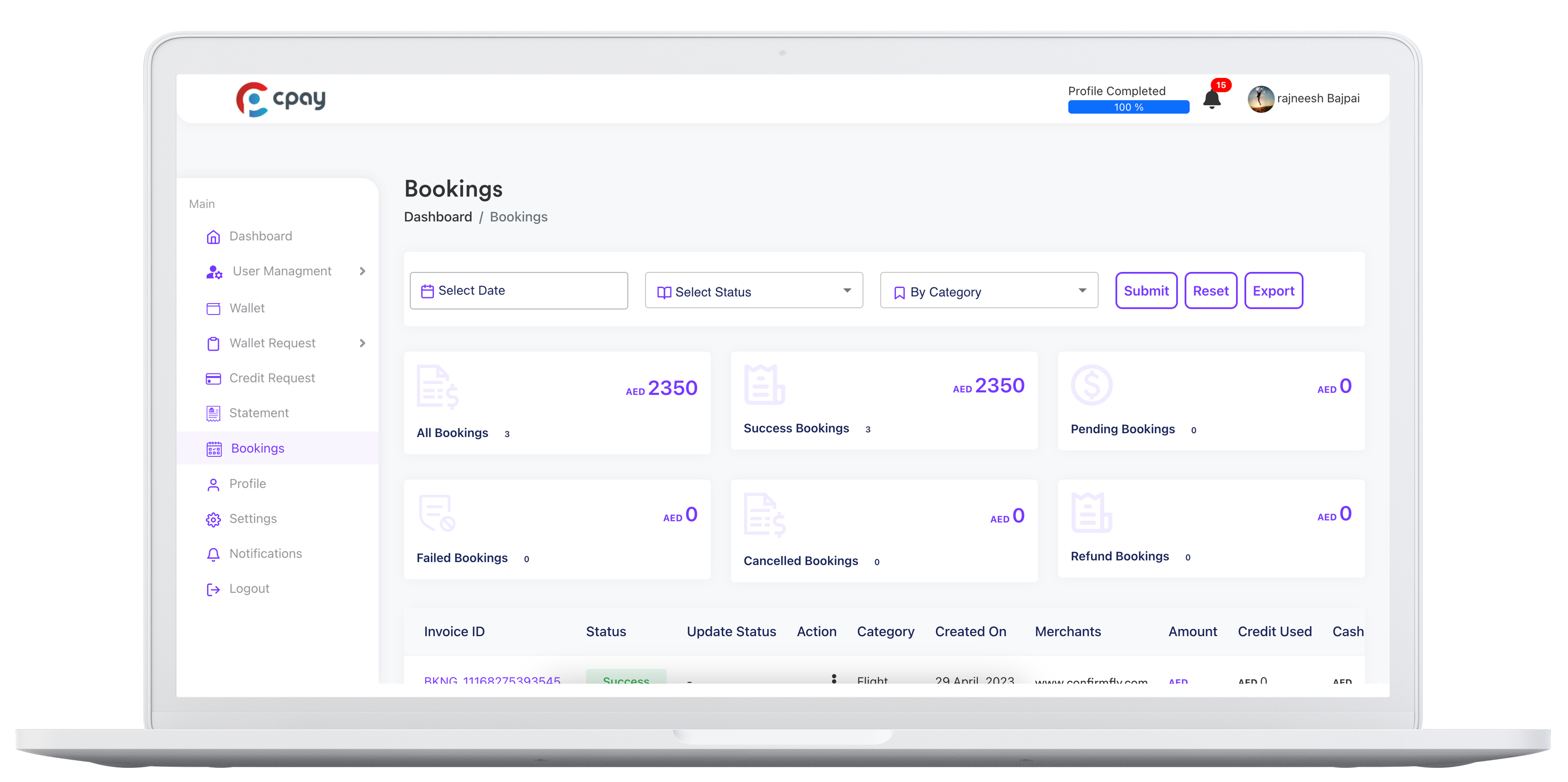
Task: Click the cpay logo
Action: point(280,99)
